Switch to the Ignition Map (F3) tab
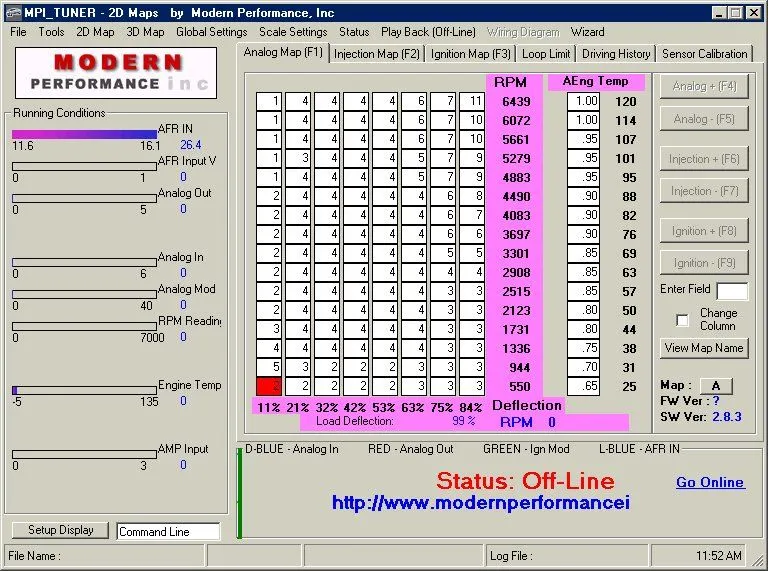Image resolution: width=768 pixels, height=571 pixels. point(470,54)
